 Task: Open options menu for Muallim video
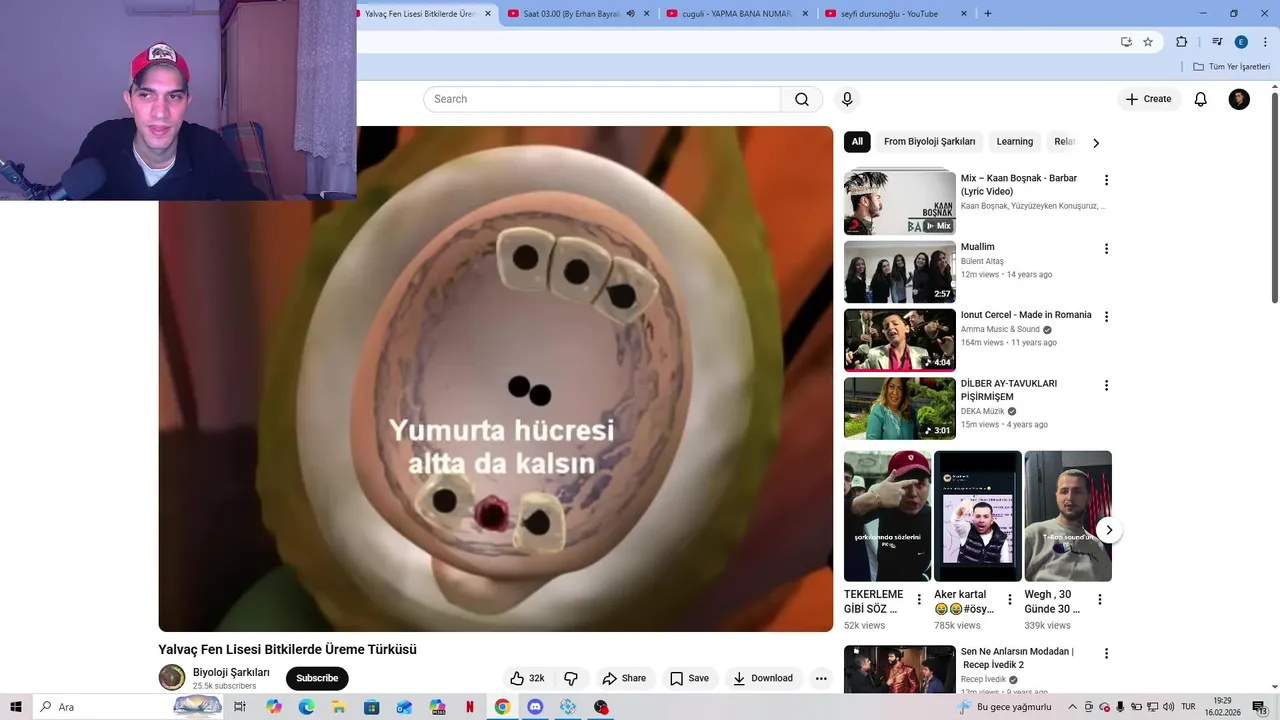coord(1106,248)
